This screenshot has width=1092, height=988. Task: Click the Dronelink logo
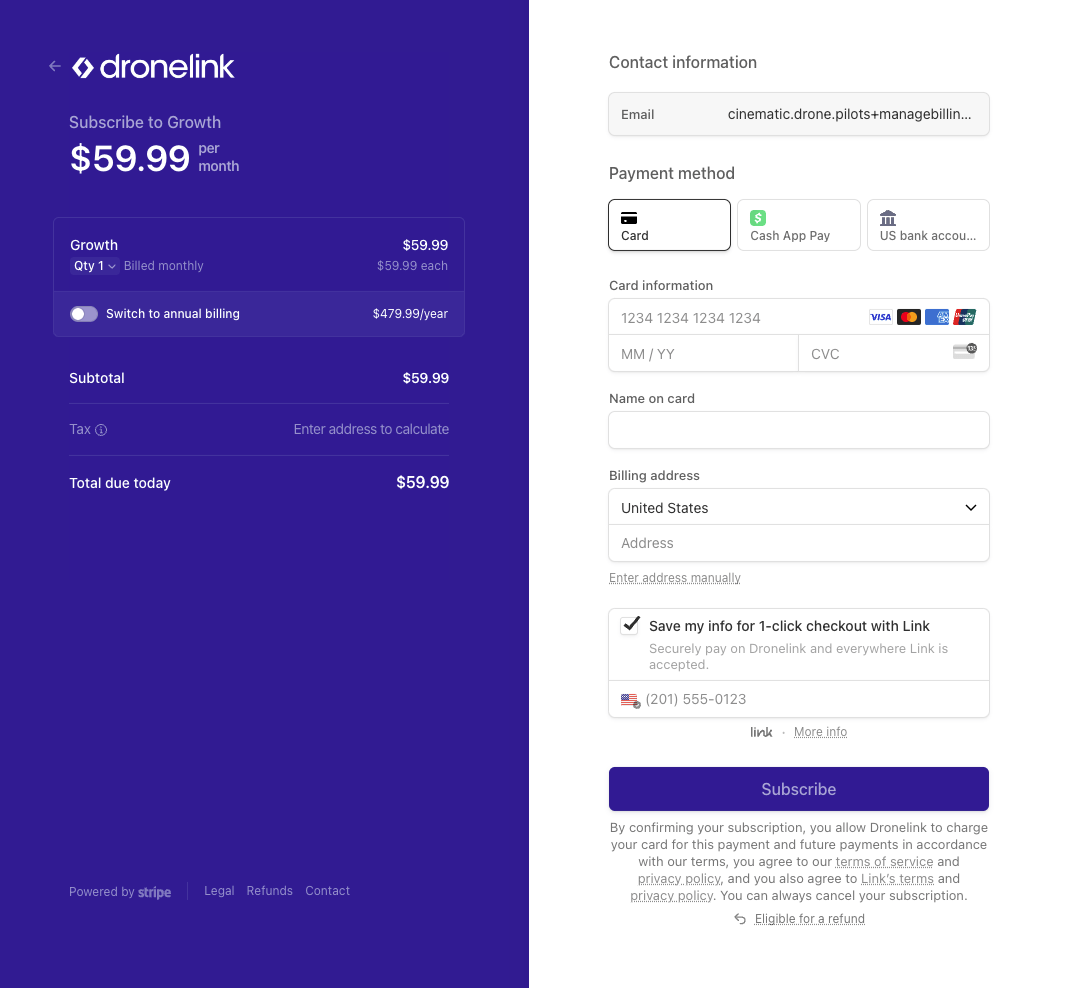(x=152, y=67)
